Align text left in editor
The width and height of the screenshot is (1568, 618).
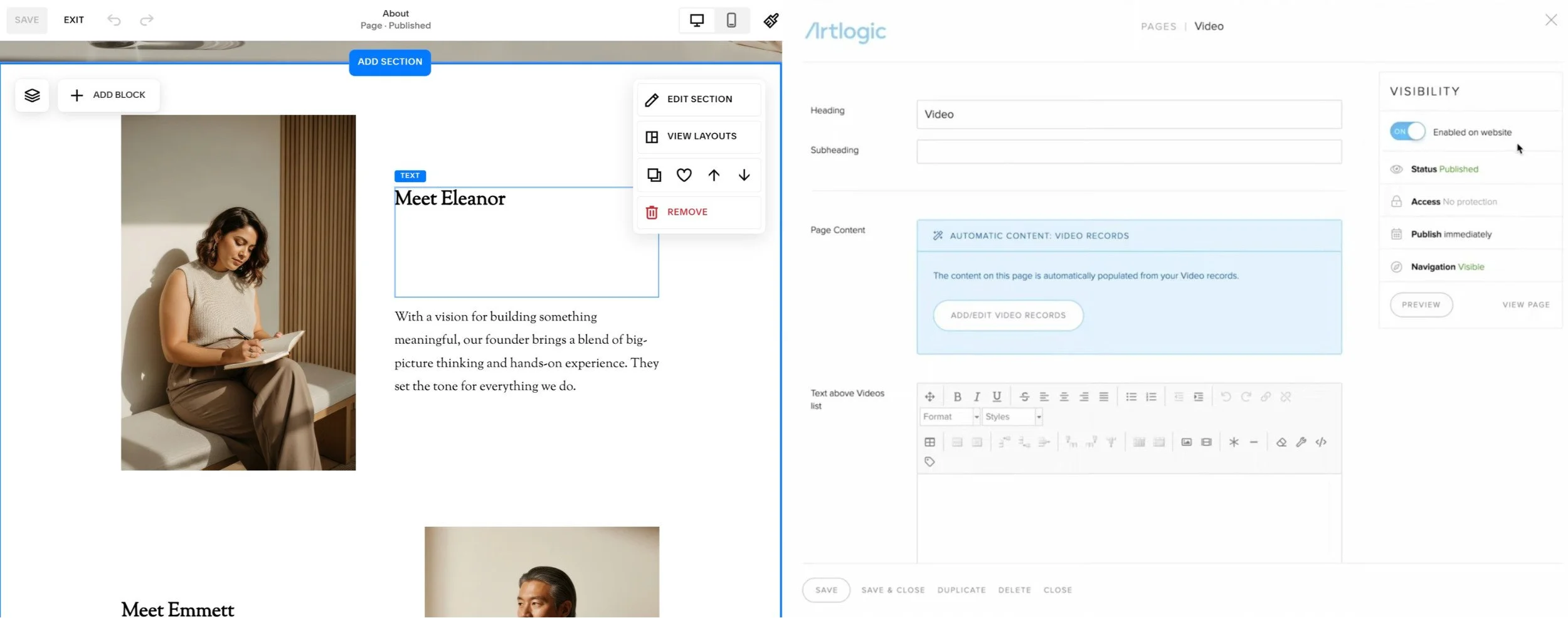tap(1044, 397)
